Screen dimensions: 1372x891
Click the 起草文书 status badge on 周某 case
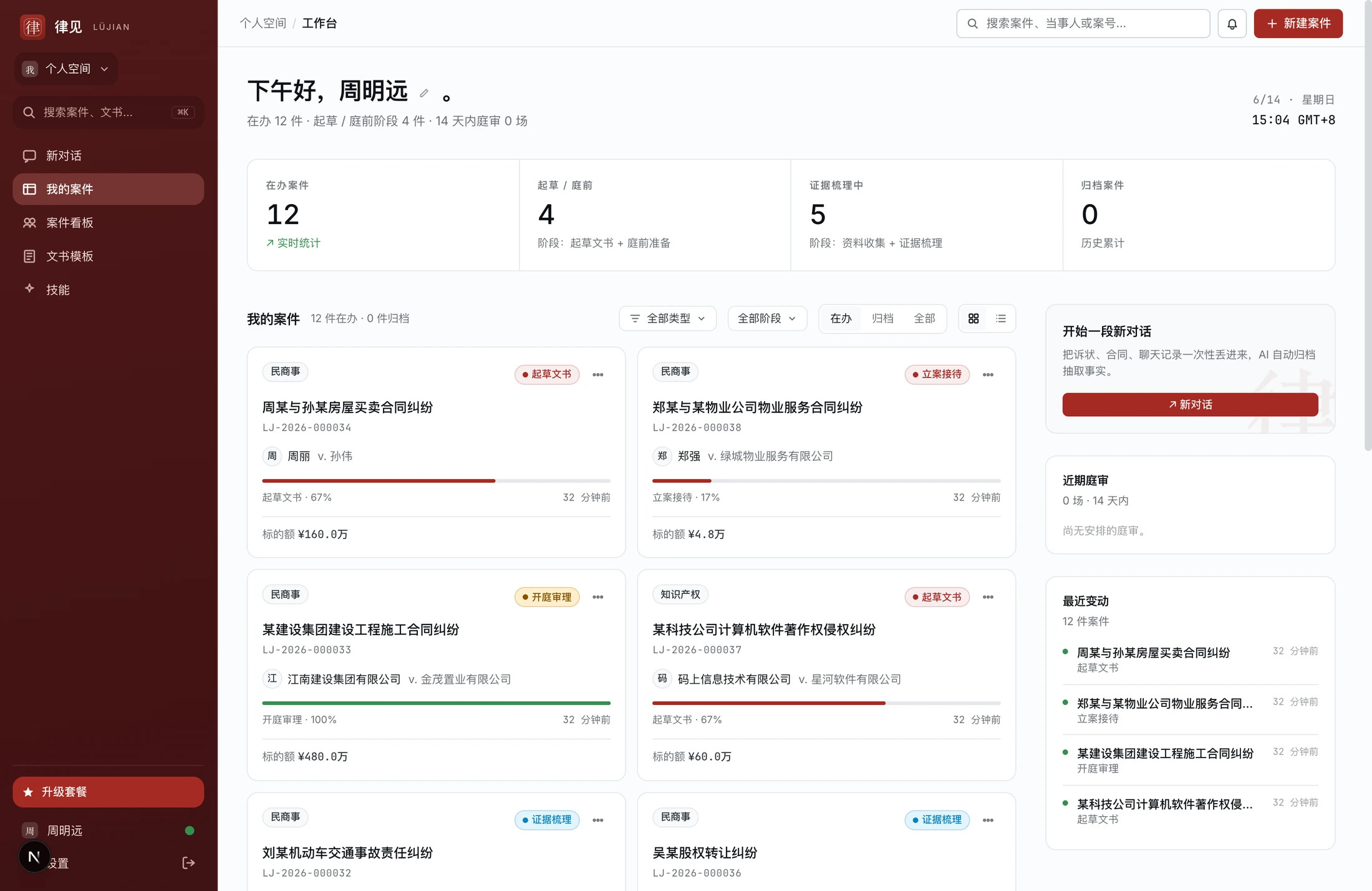coord(547,374)
